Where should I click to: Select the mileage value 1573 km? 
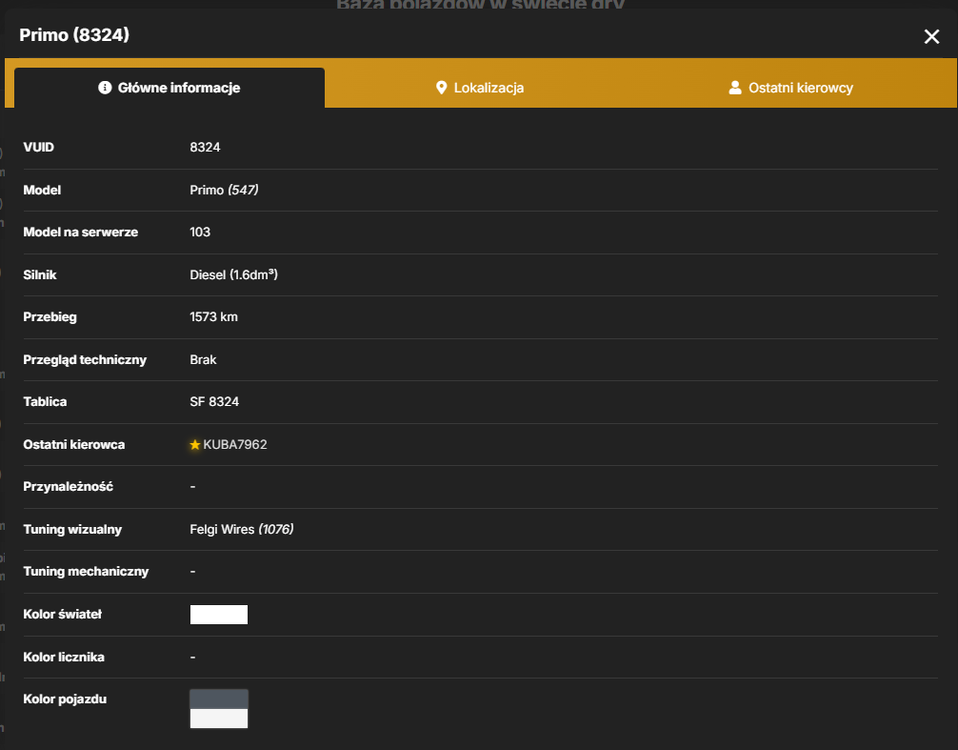tap(214, 317)
